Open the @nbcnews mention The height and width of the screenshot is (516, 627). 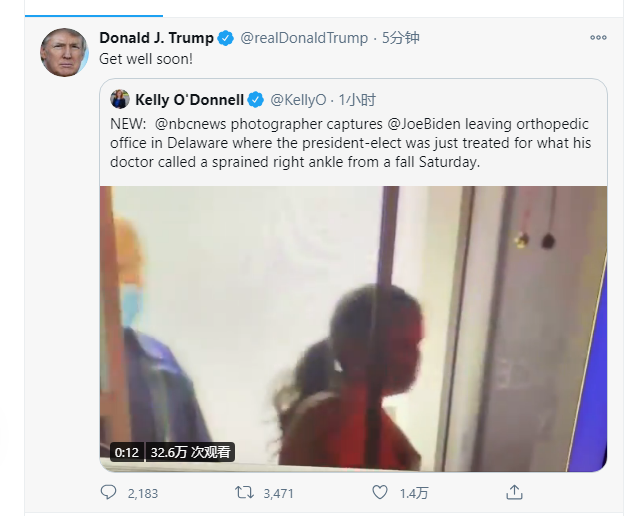click(190, 124)
